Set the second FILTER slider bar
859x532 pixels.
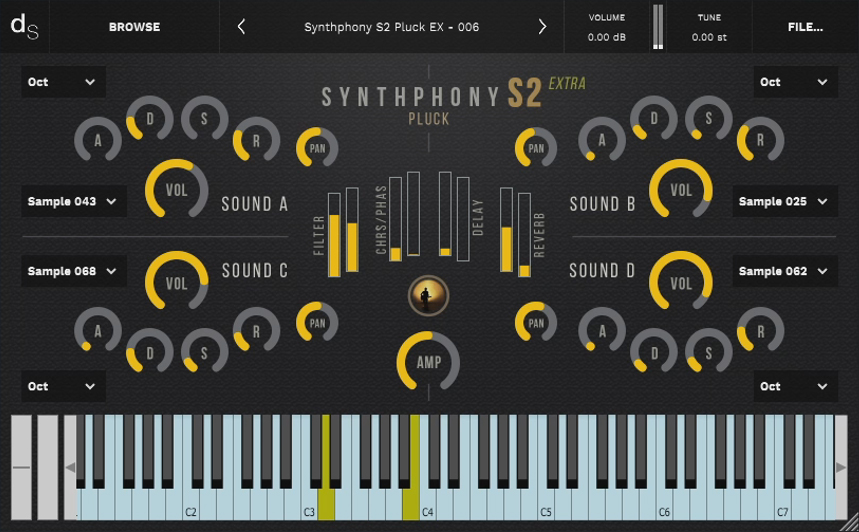352,230
